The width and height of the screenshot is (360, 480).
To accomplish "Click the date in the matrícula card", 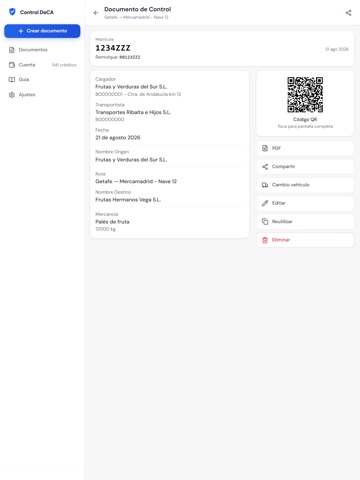I will [337, 49].
